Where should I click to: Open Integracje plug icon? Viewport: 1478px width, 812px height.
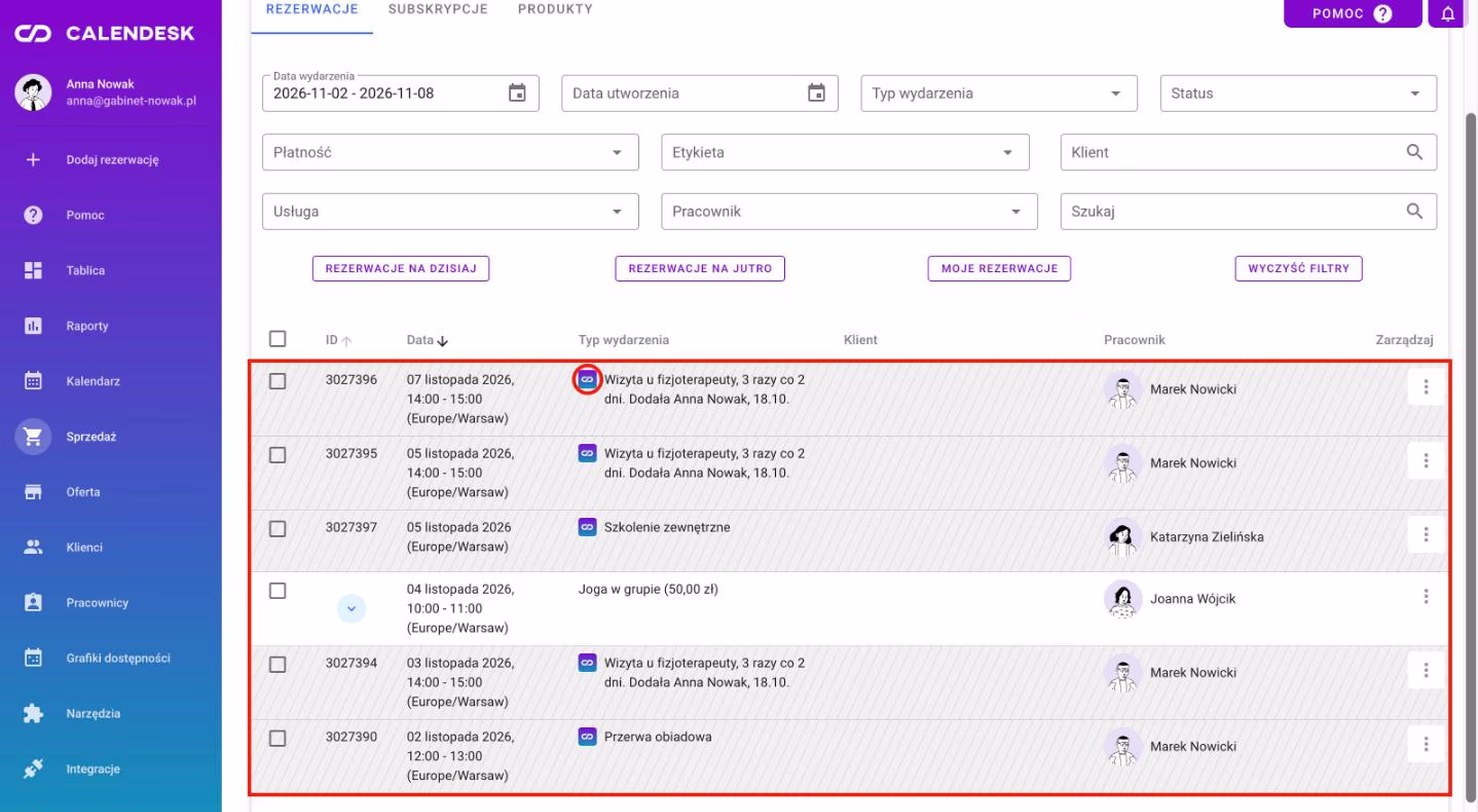[33, 769]
